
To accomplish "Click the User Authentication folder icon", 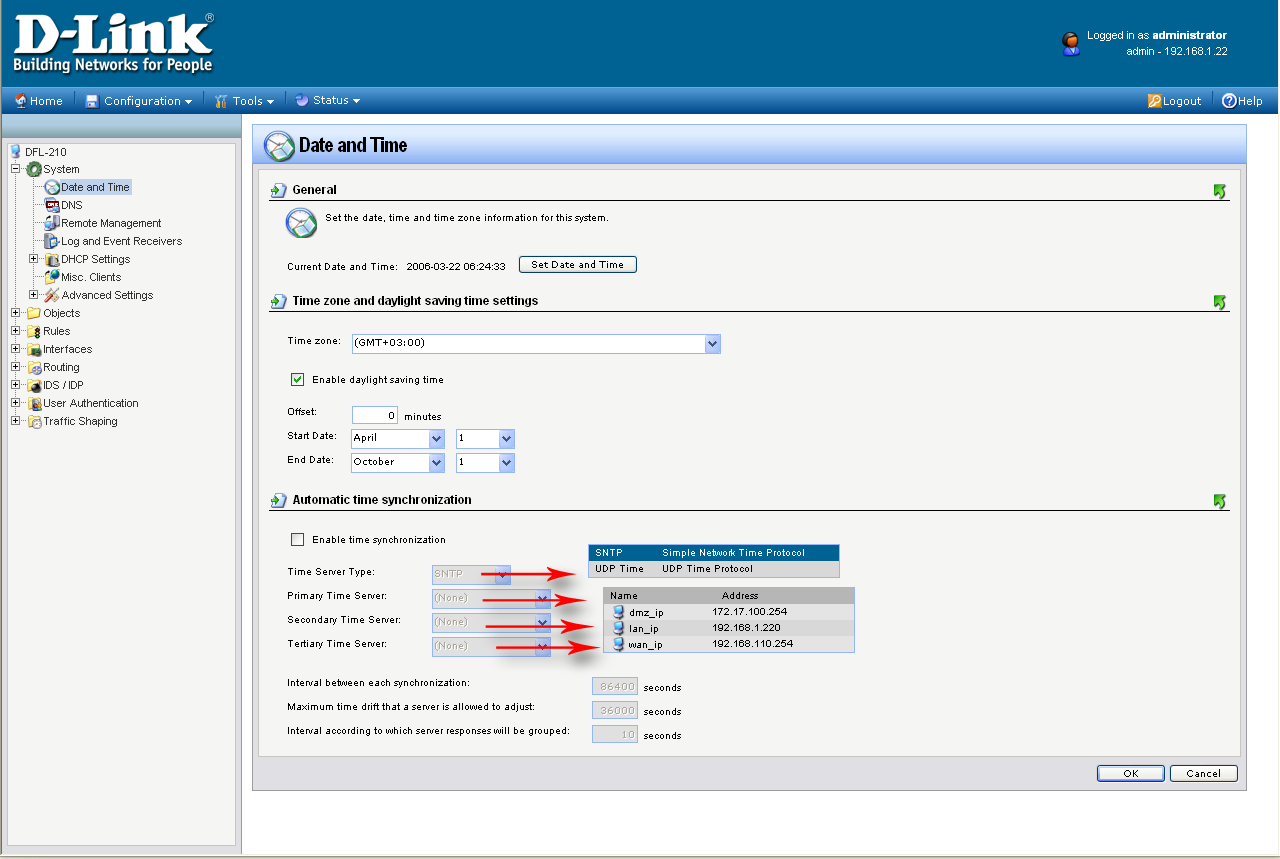I will [x=34, y=403].
